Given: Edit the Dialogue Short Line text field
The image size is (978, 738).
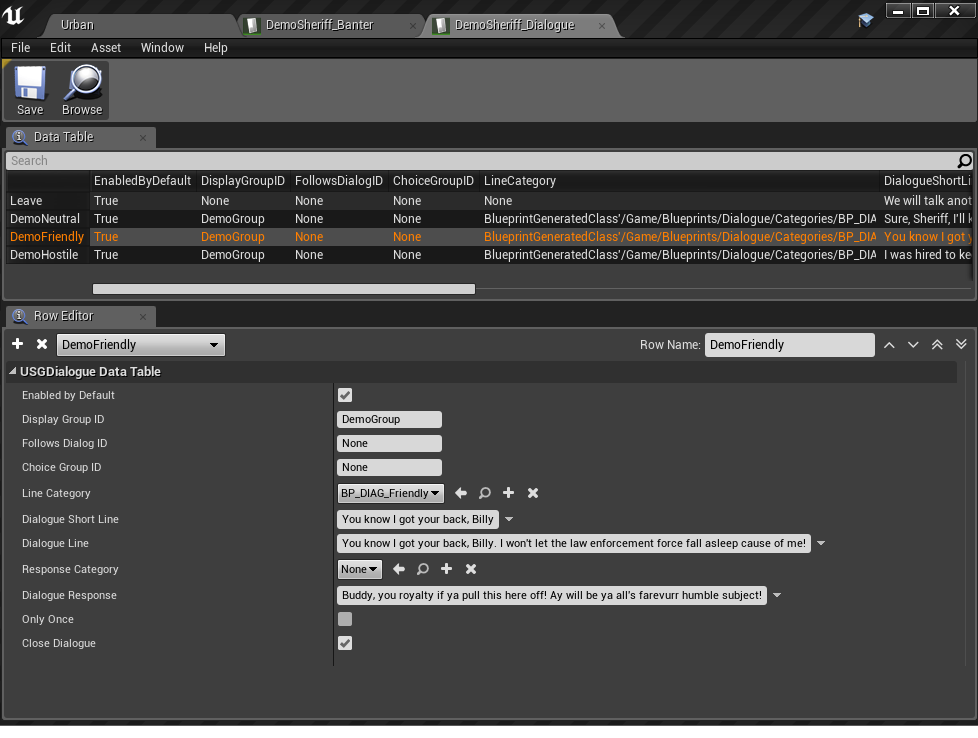Looking at the screenshot, I should (x=418, y=519).
